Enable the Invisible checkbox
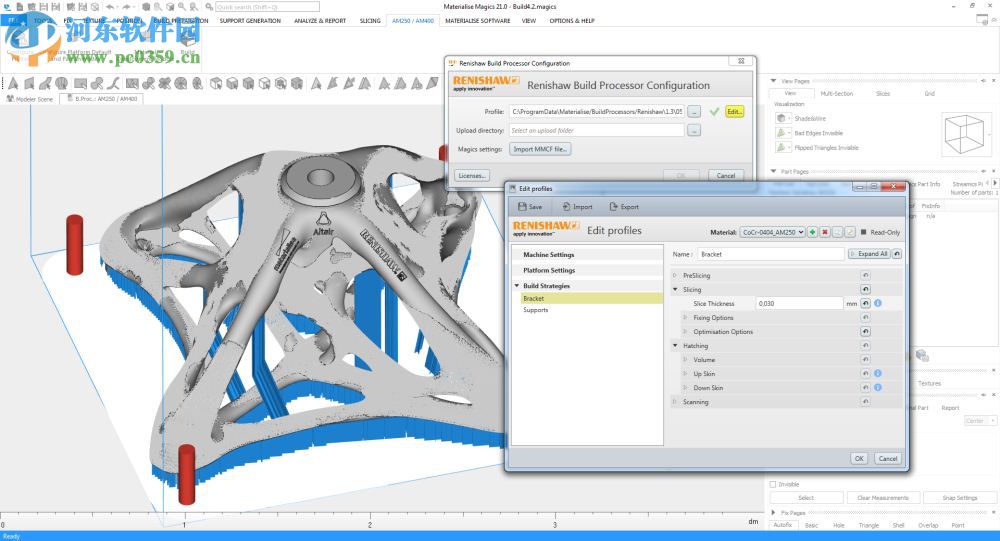 [x=773, y=484]
